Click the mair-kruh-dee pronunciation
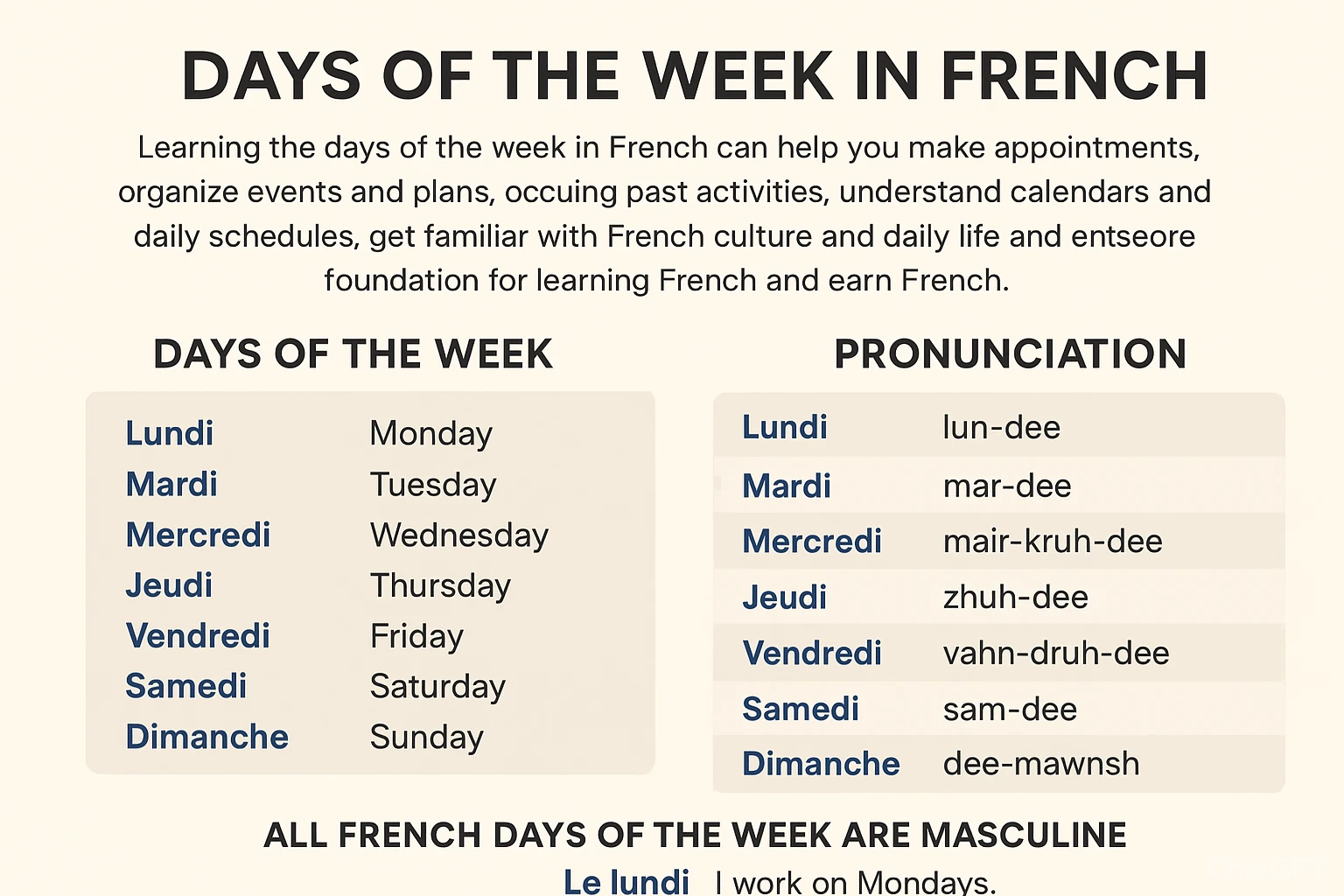The height and width of the screenshot is (896, 1344). pos(1053,542)
